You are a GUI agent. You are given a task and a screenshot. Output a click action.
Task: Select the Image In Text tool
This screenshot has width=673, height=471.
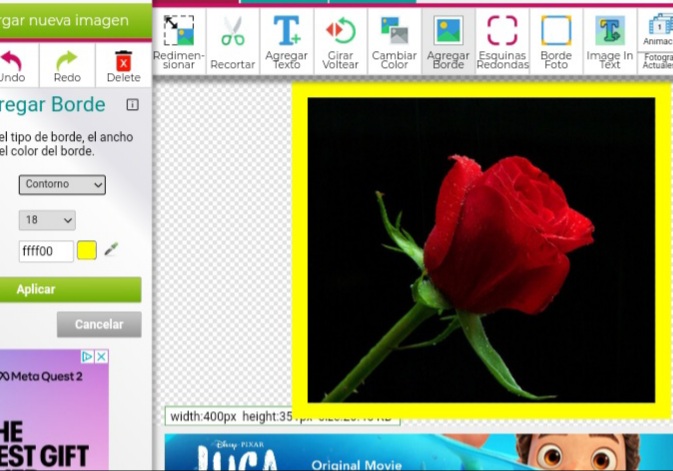coord(609,42)
